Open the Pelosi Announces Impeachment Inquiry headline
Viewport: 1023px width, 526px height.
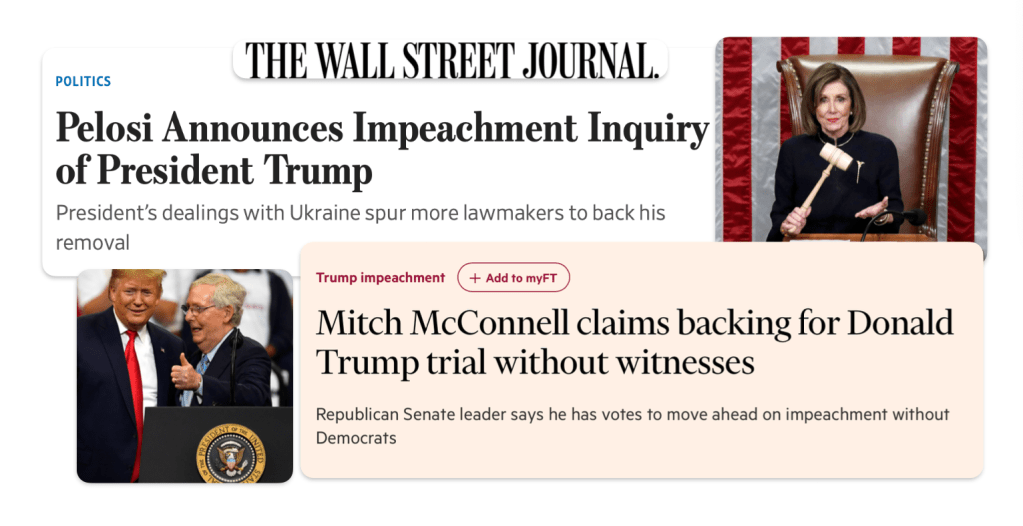tap(380, 149)
